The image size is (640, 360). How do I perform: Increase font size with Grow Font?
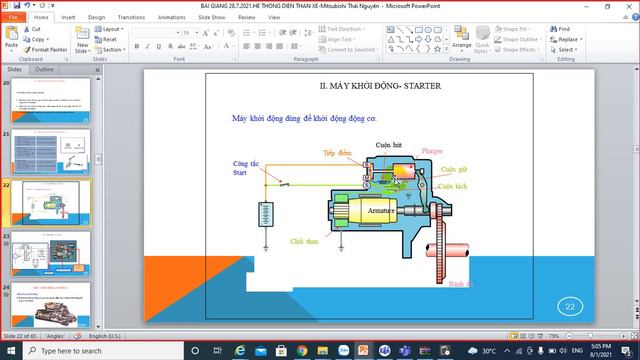pos(206,33)
